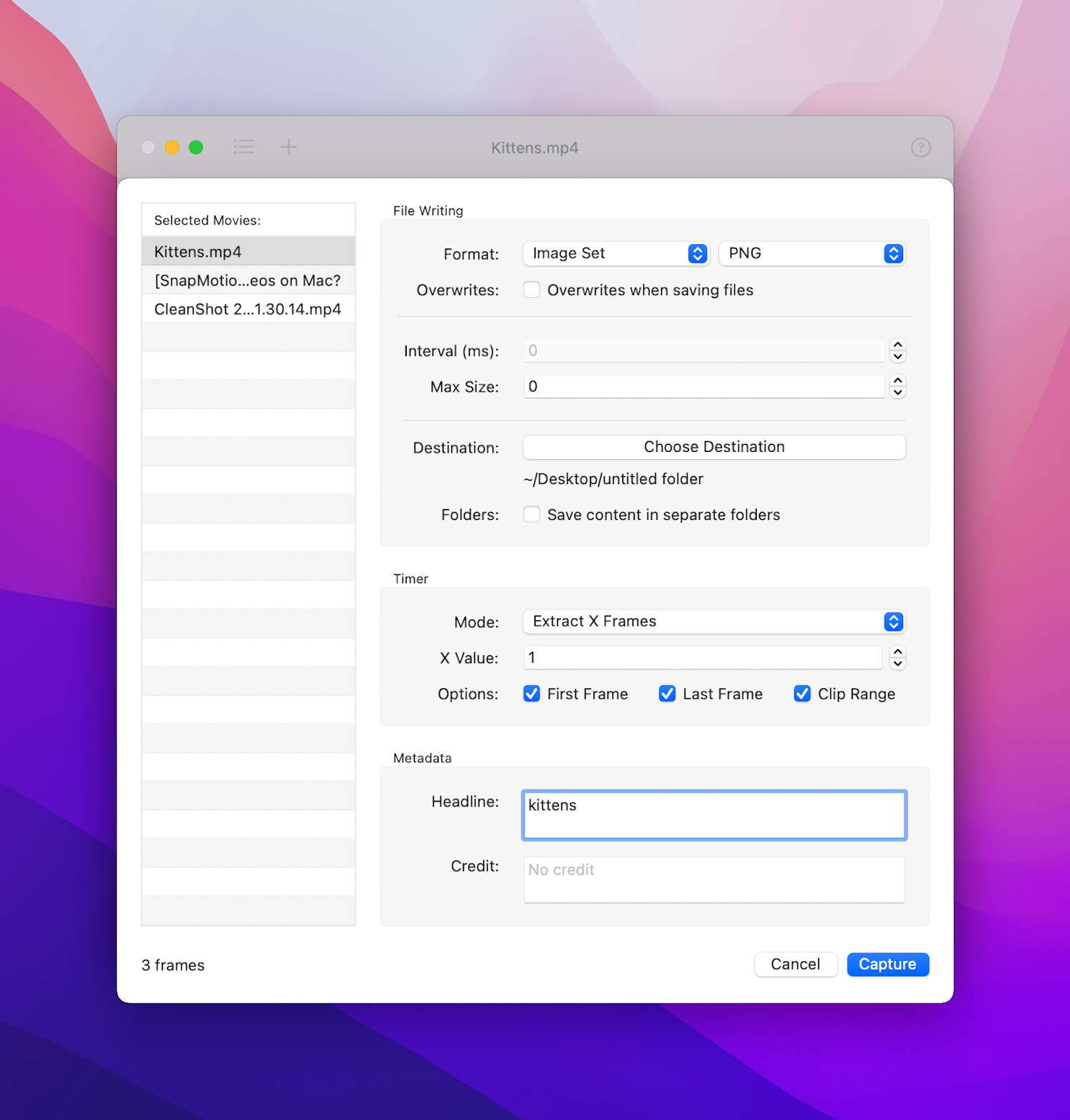Viewport: 1070px width, 1120px height.
Task: Expand the Extract X Frames mode dropdown
Action: pyautogui.click(x=713, y=622)
